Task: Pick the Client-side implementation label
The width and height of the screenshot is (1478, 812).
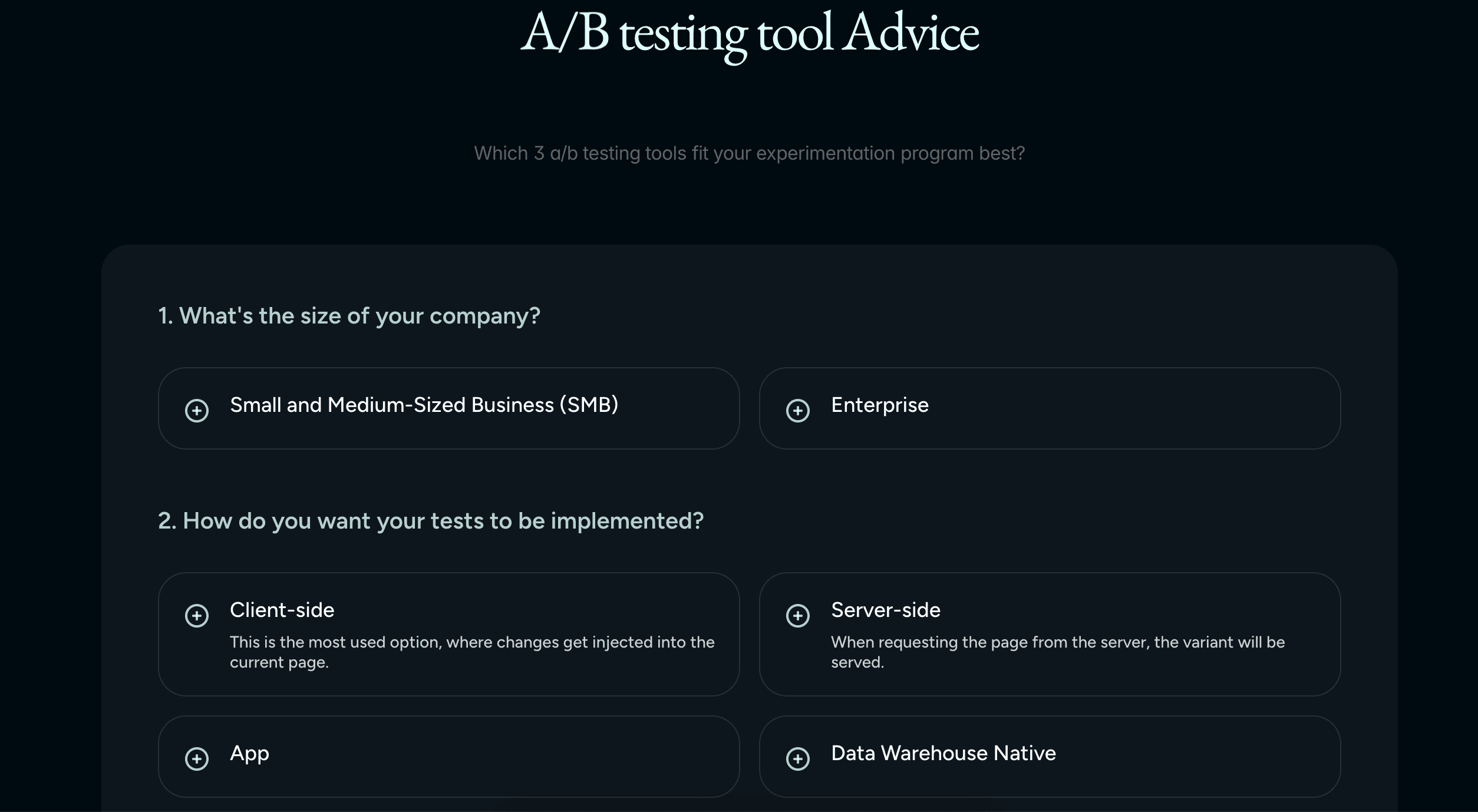Action: tap(282, 610)
